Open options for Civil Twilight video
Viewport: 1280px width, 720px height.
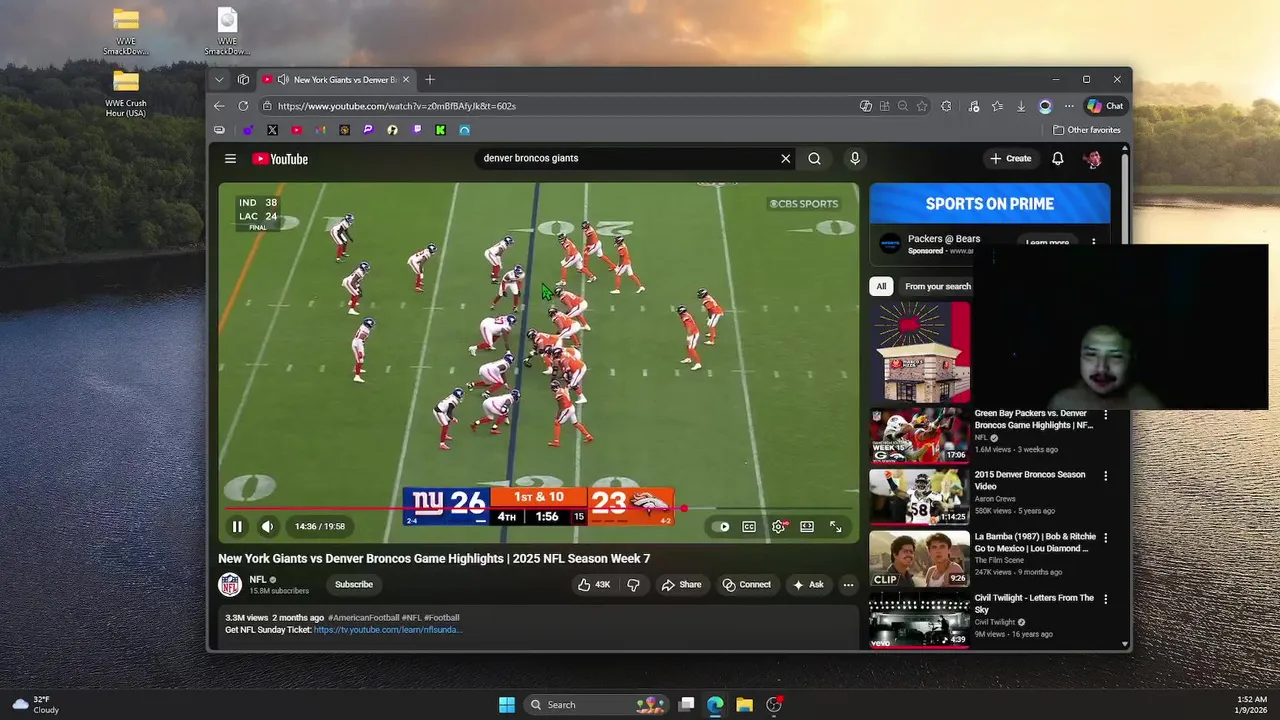1106,600
